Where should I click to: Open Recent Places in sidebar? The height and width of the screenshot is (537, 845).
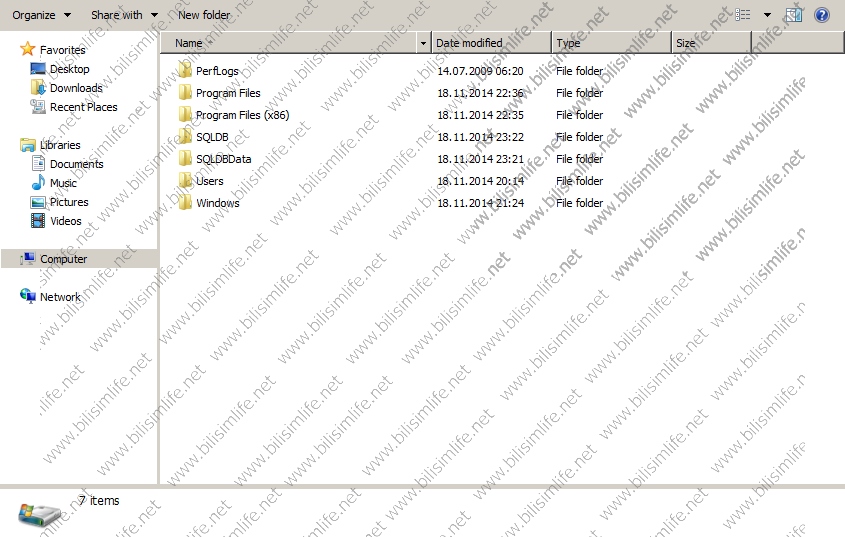tap(84, 107)
